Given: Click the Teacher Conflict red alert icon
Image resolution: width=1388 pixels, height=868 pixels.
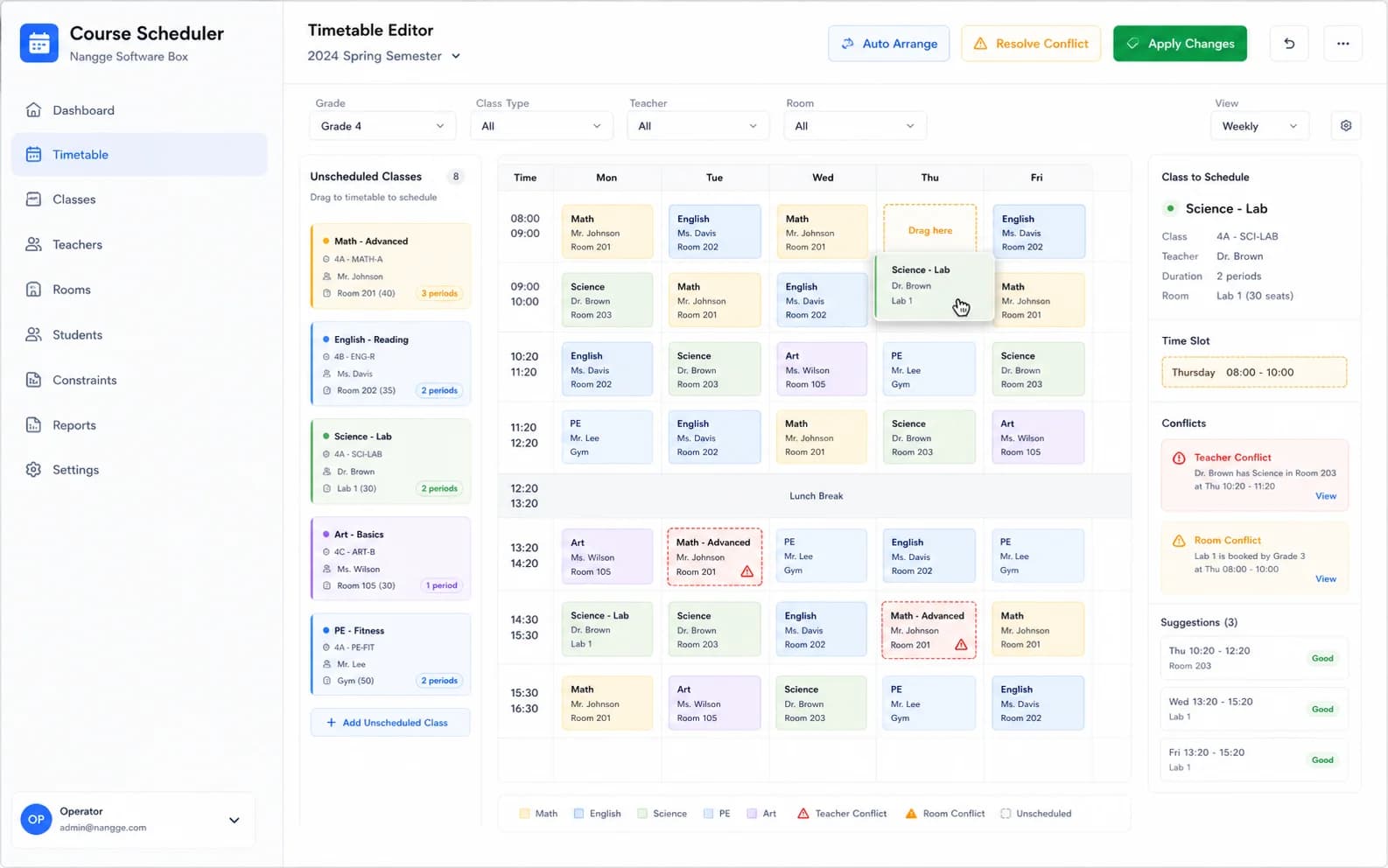Looking at the screenshot, I should pyautogui.click(x=1179, y=458).
